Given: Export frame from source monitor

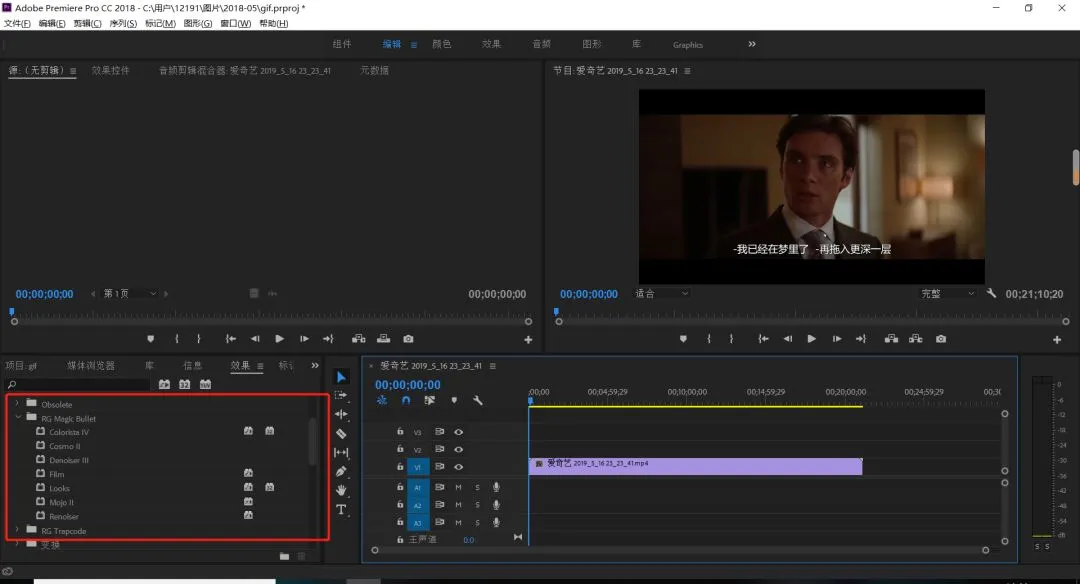Looking at the screenshot, I should pos(408,339).
